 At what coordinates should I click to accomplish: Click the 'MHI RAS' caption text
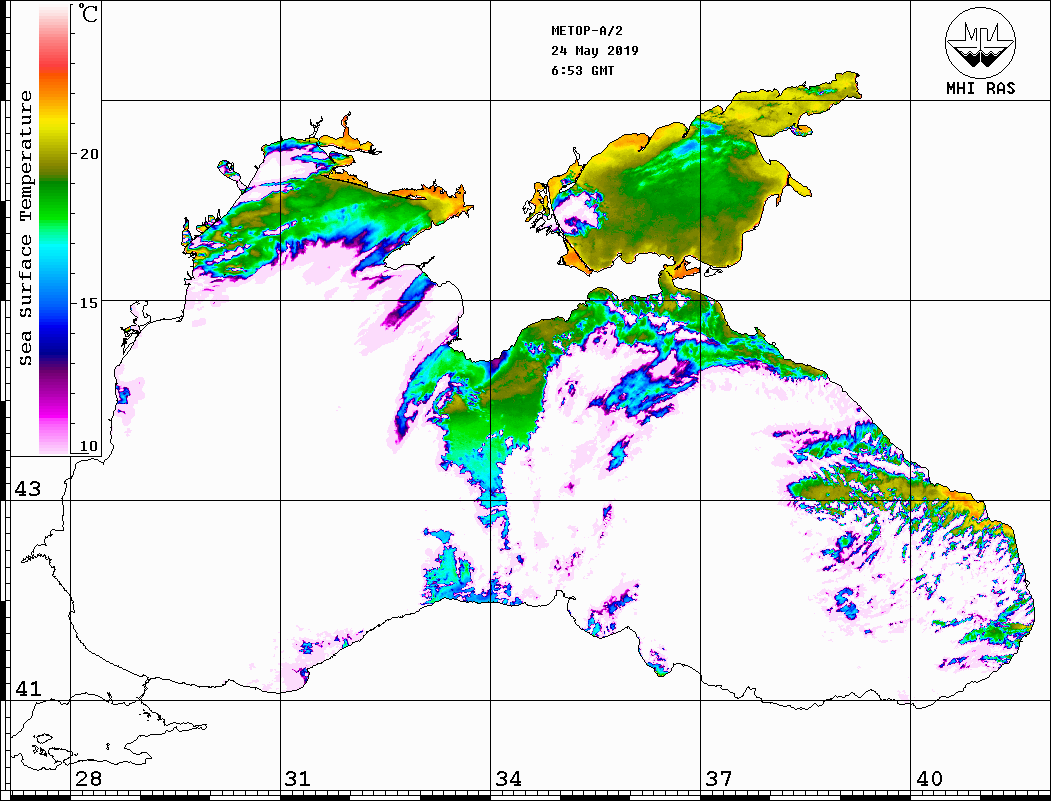pyautogui.click(x=981, y=88)
